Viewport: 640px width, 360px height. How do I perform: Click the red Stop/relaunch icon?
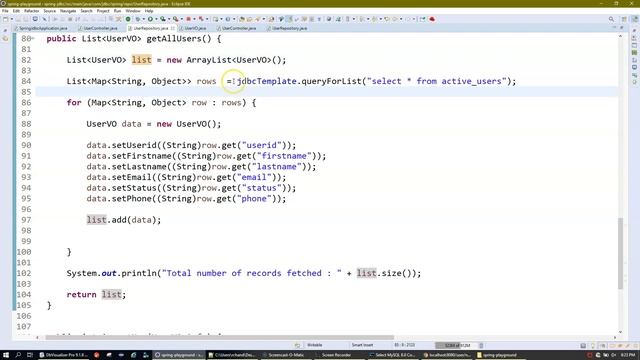[188, 19]
